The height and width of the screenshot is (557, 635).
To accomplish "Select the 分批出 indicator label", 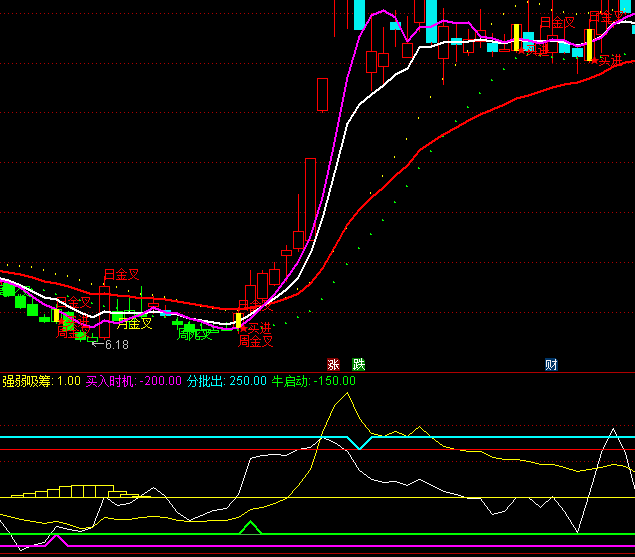I will pyautogui.click(x=206, y=381).
